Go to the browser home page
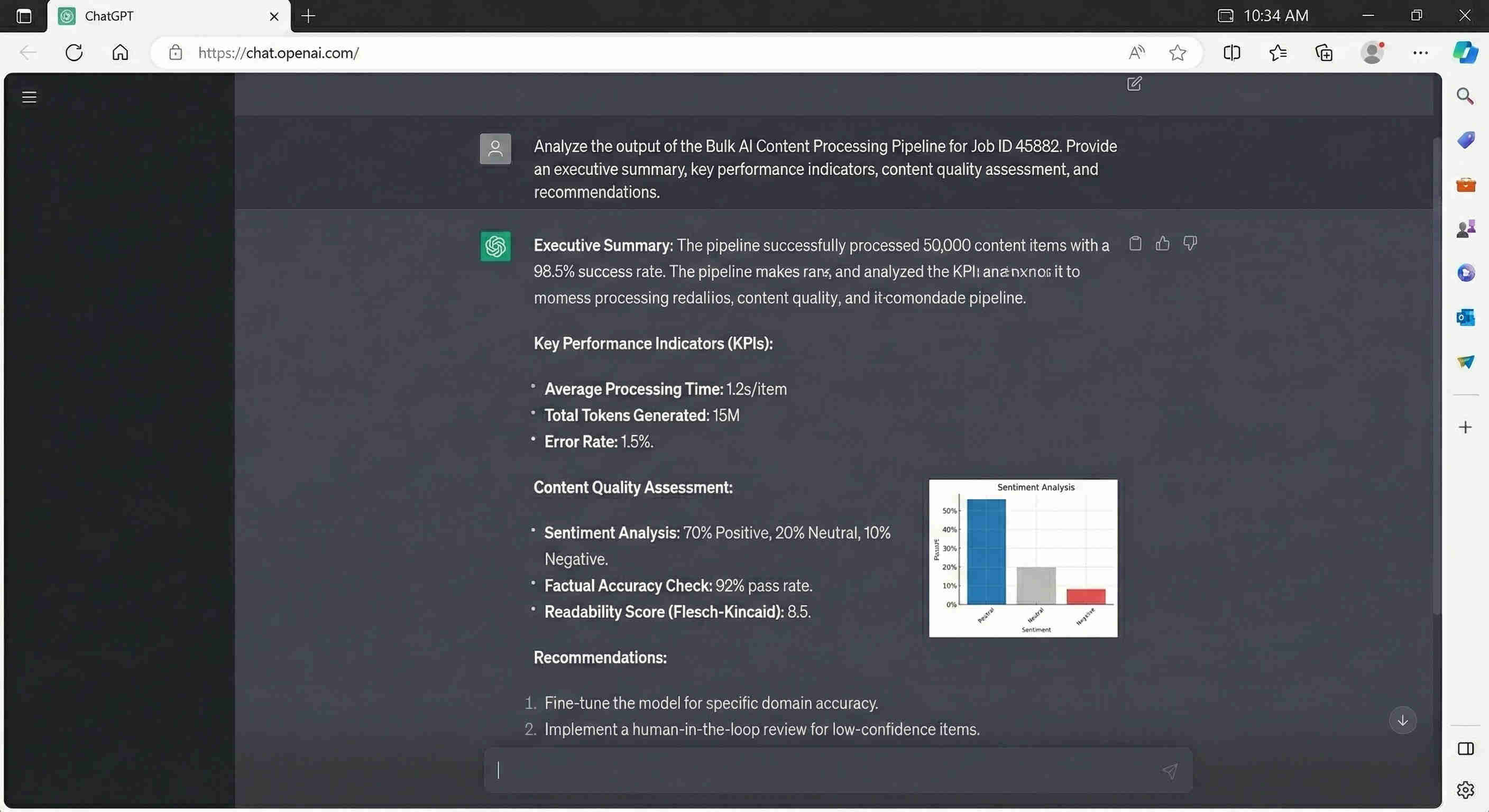1489x812 pixels. (120, 52)
